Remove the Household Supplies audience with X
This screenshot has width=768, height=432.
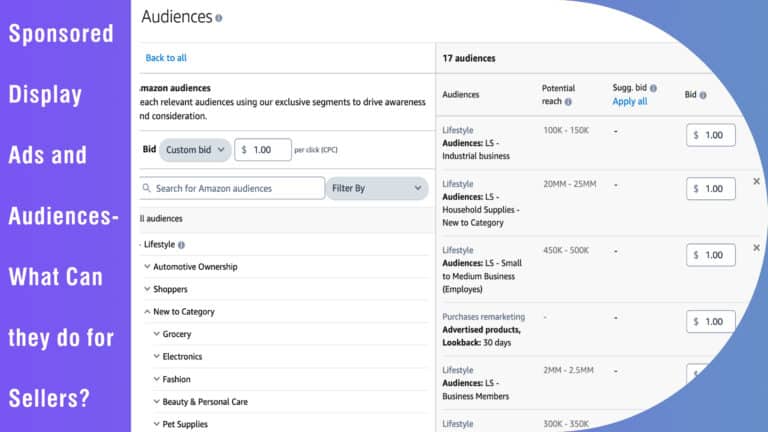click(756, 181)
